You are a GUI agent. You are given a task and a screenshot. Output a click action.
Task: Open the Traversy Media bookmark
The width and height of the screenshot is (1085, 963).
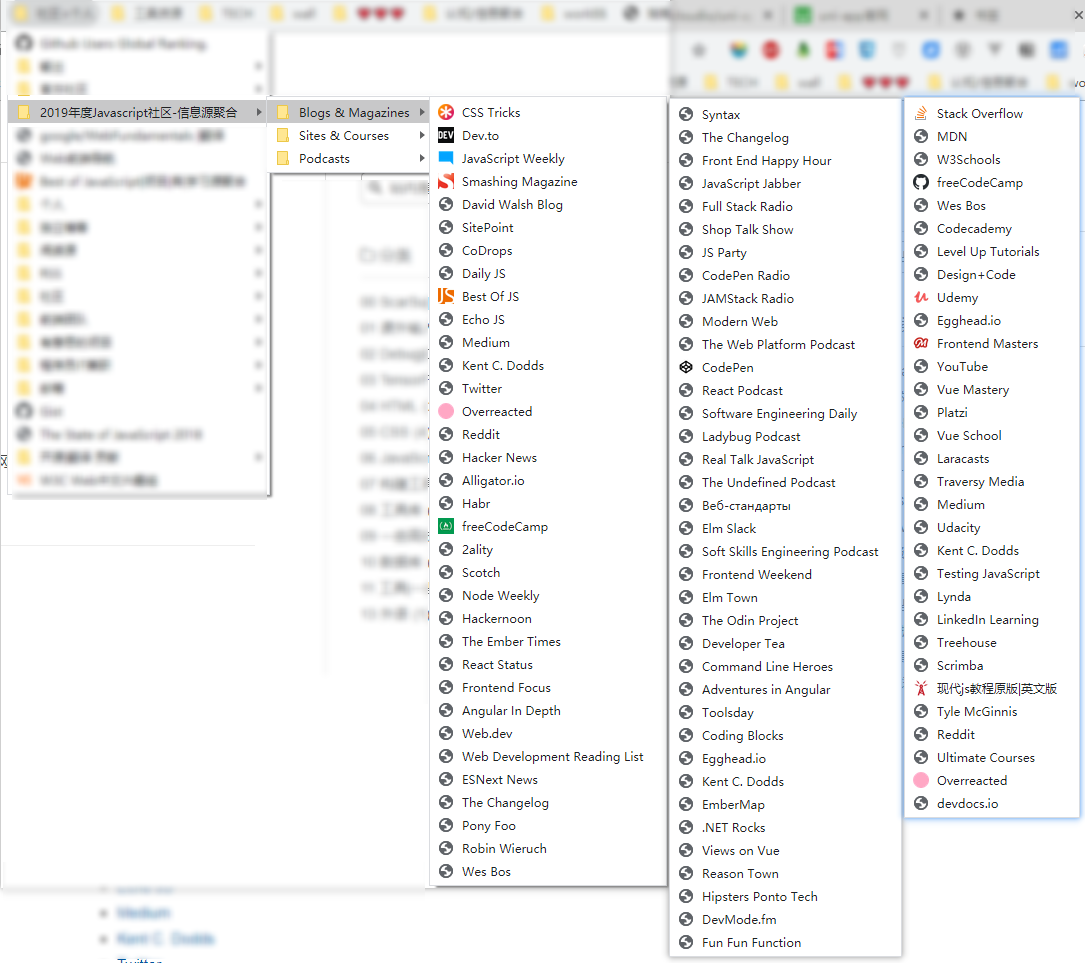(x=992, y=482)
